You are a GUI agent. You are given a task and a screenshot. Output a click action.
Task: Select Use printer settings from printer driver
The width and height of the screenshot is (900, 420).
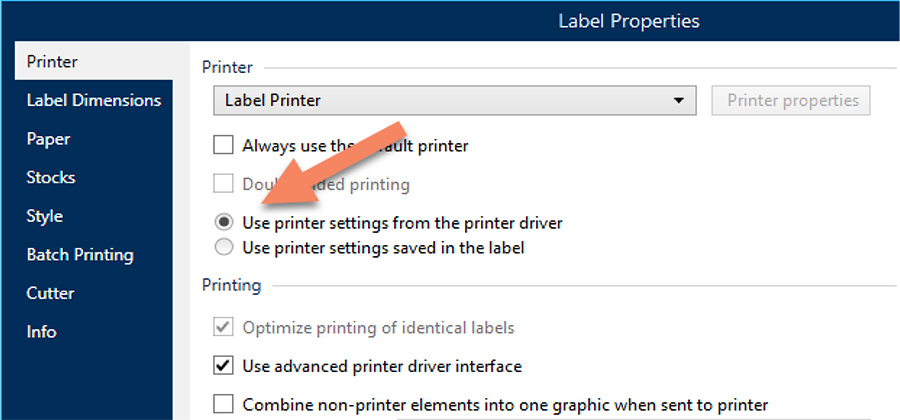(224, 222)
